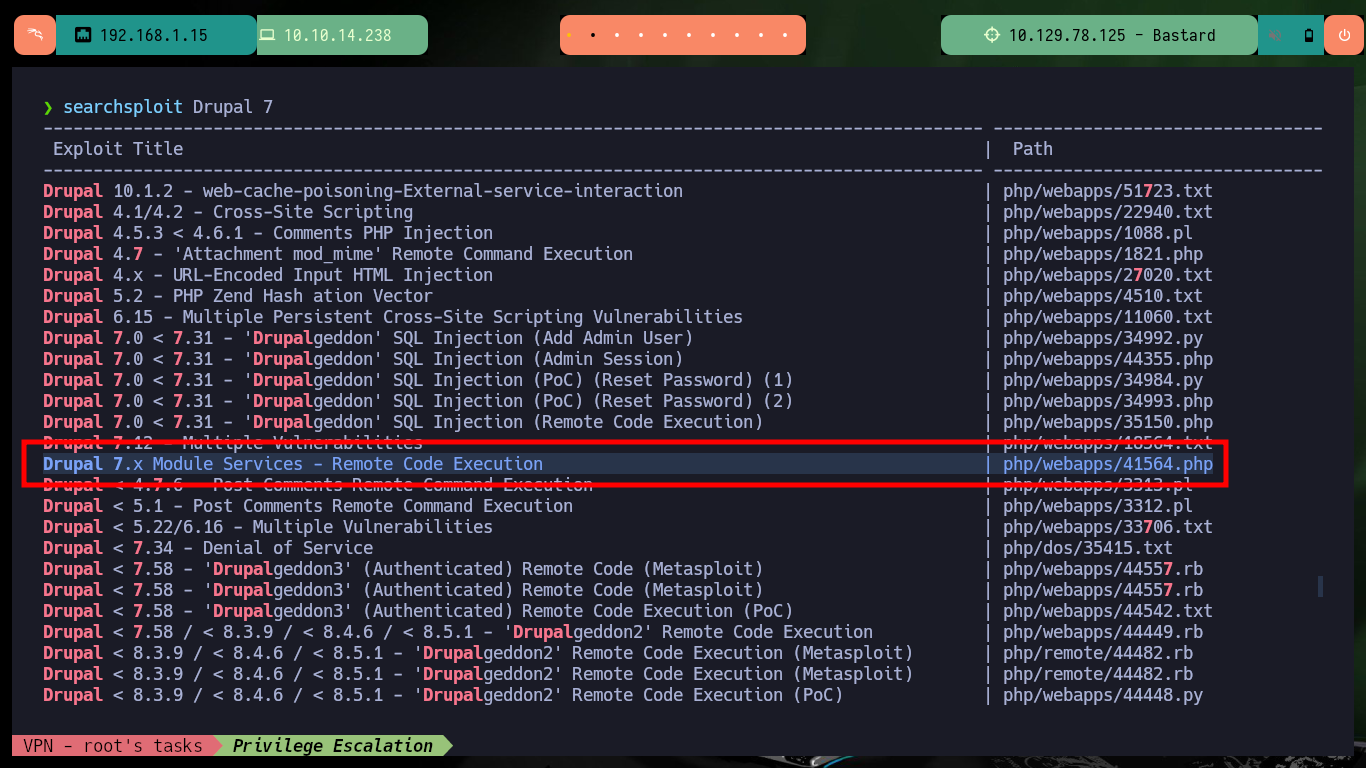Click the crosshair target icon beside 10.129.78.125
Screen dimensions: 1366x768
click(992, 35)
